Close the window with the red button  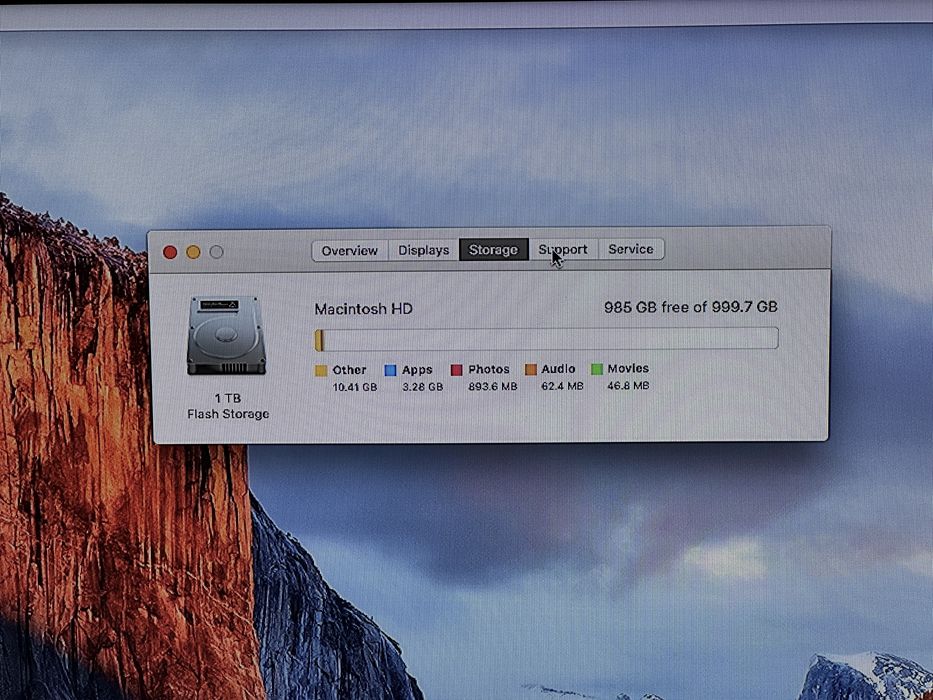170,252
